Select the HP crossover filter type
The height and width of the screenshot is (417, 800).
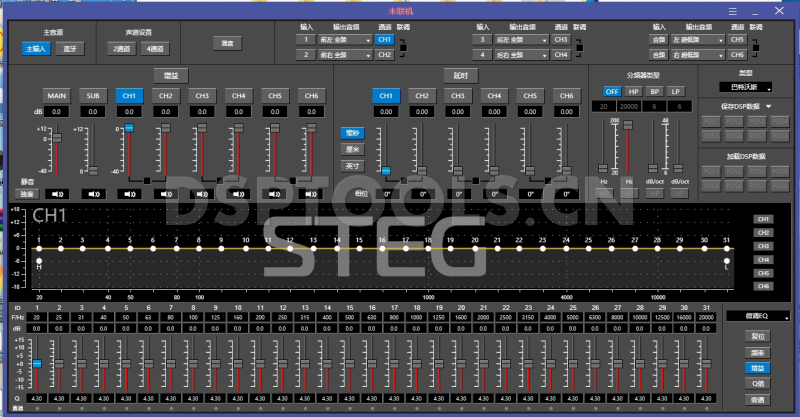click(632, 91)
